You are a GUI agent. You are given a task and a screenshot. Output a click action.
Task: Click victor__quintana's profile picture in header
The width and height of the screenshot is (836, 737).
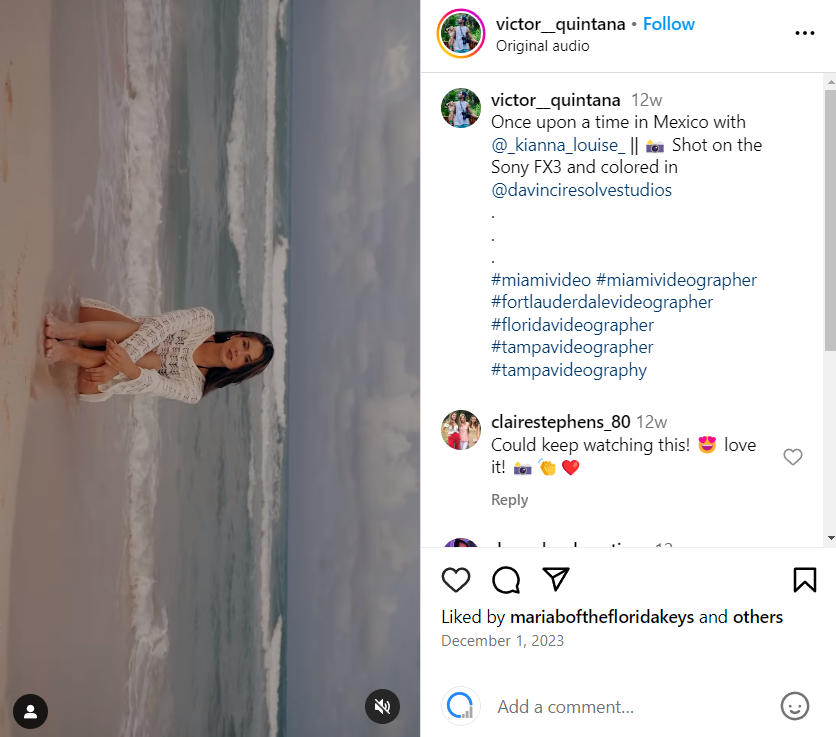point(461,33)
